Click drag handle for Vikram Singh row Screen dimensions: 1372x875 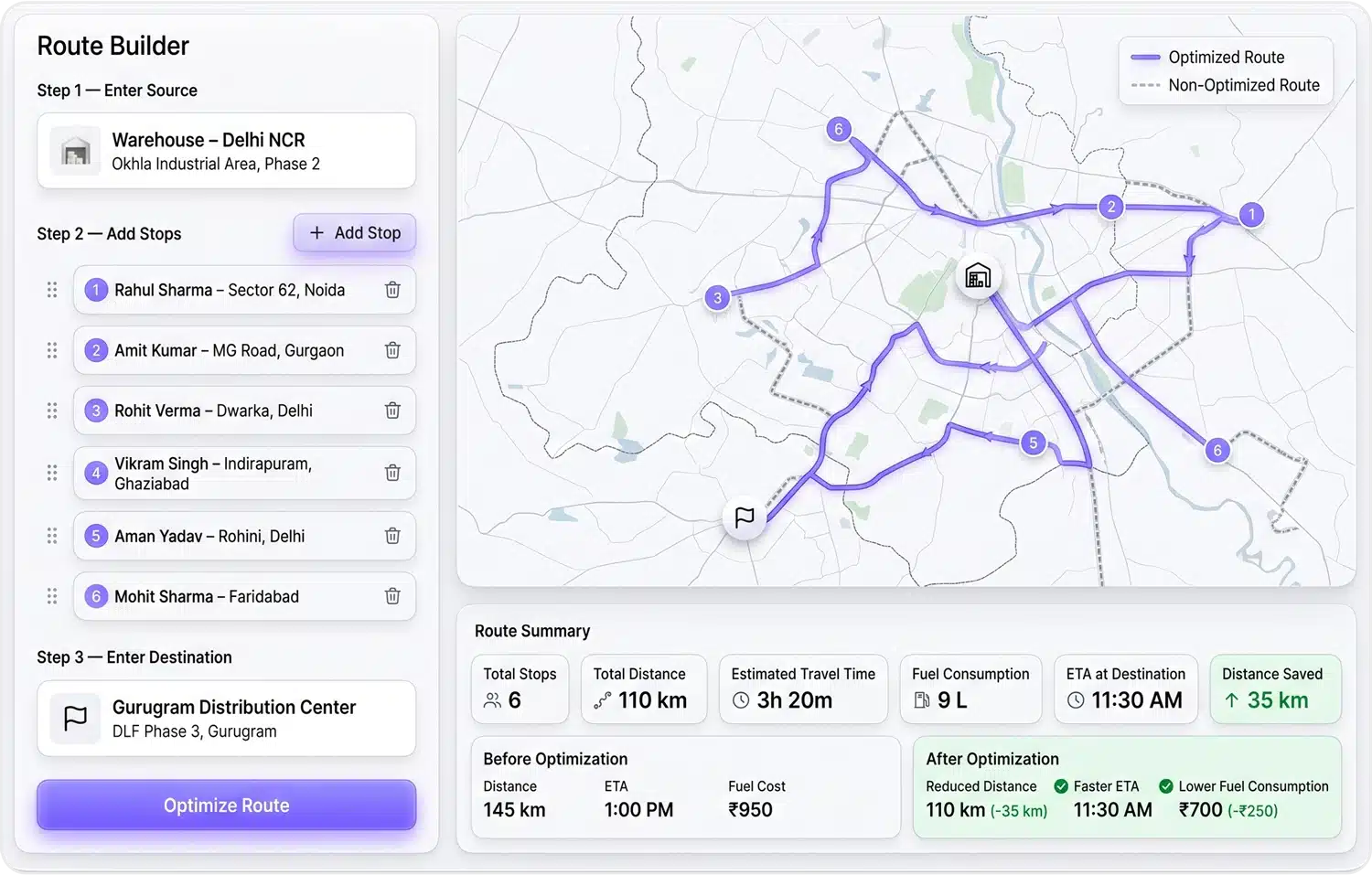(52, 473)
